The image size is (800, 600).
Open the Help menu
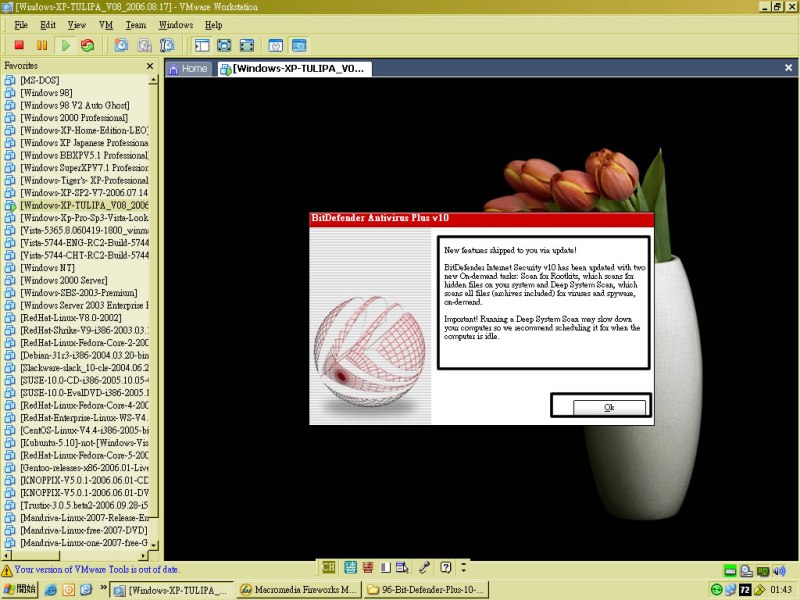pos(213,25)
